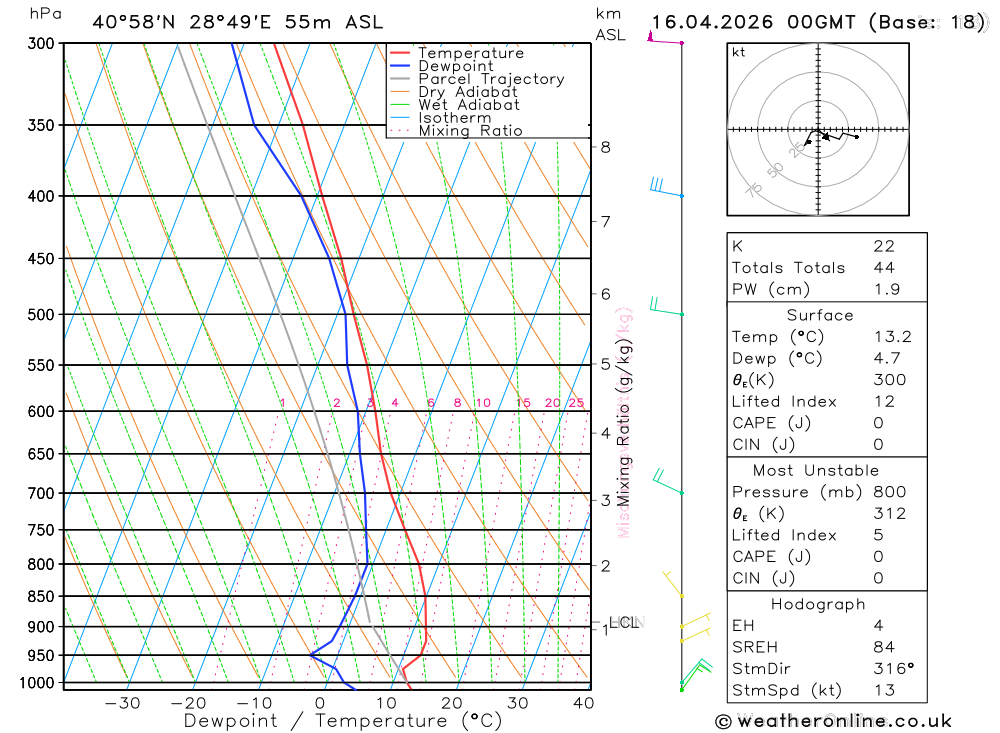Click the EH value 4
Image resolution: width=1000 pixels, height=733 pixels.
pyautogui.click(x=879, y=626)
